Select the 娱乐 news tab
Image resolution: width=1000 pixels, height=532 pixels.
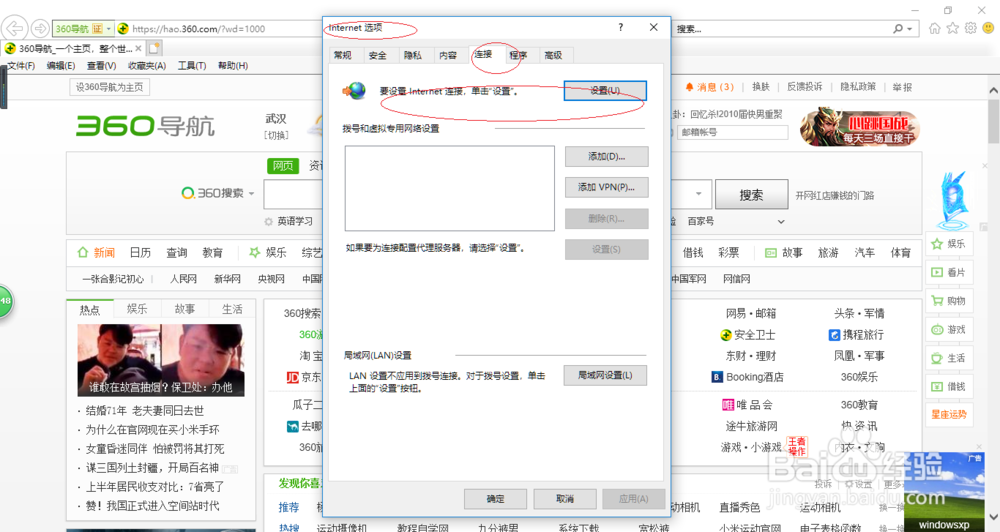click(x=137, y=309)
